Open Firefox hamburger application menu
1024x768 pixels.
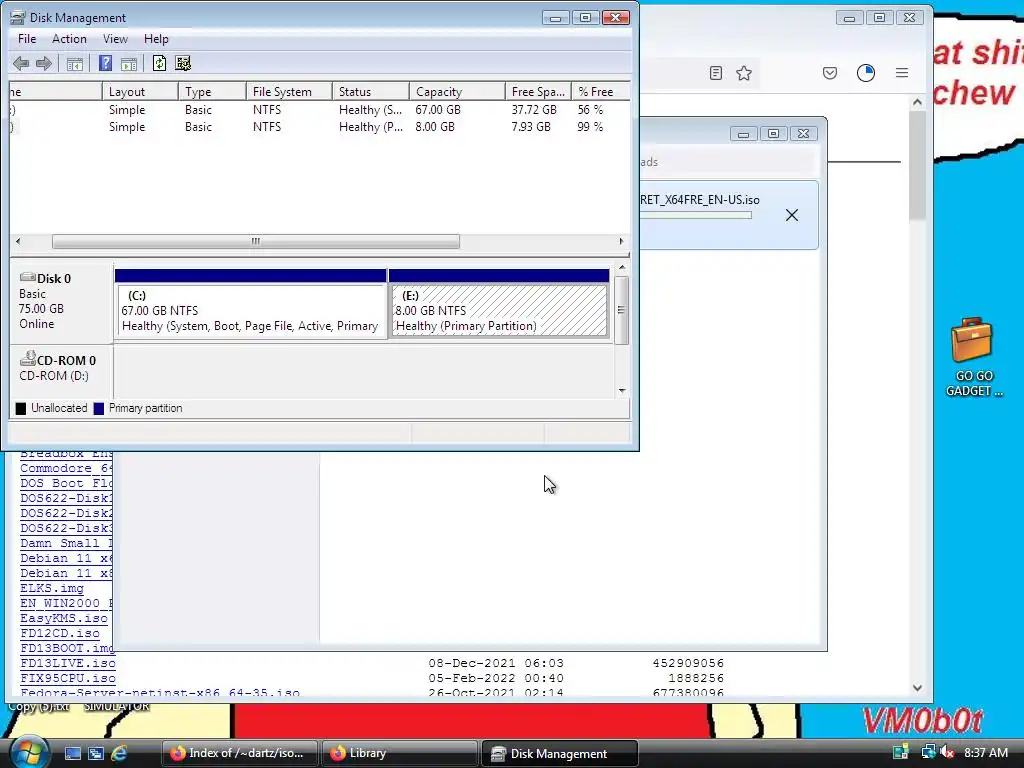(x=902, y=73)
